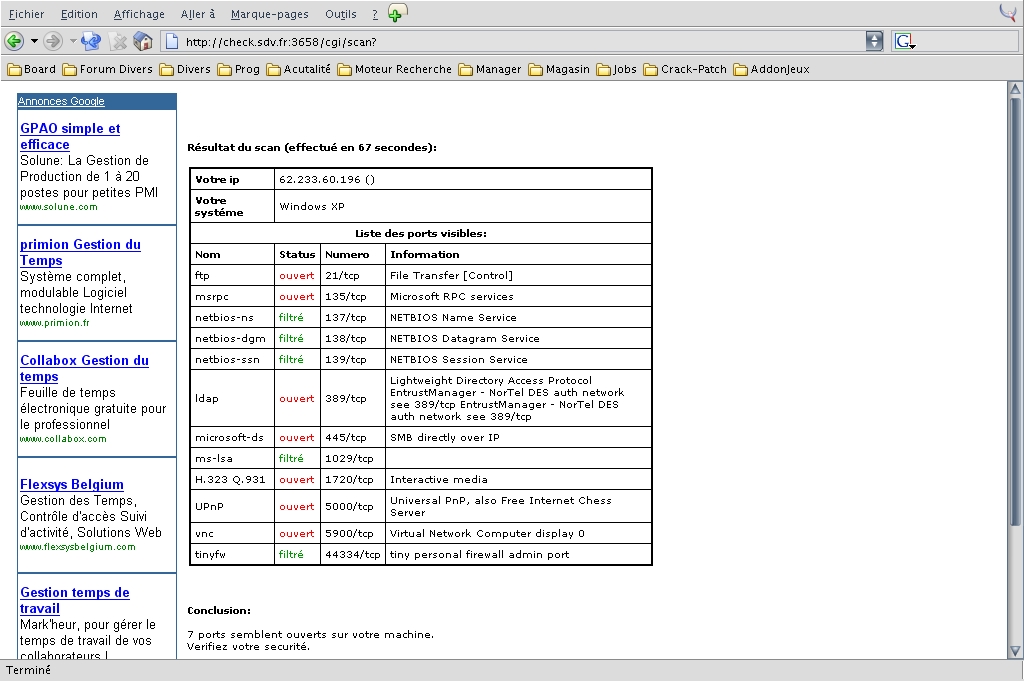Screen dimensions: 1024x681
Task: Open the Fichier menu
Action: tap(27, 14)
